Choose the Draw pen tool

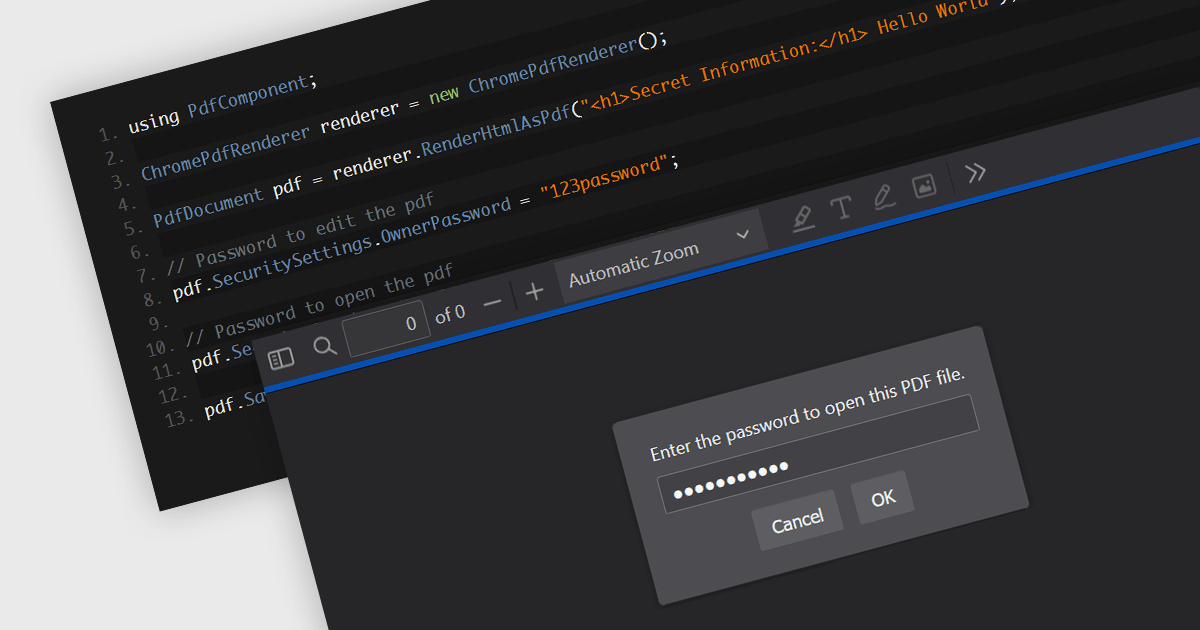click(x=883, y=196)
